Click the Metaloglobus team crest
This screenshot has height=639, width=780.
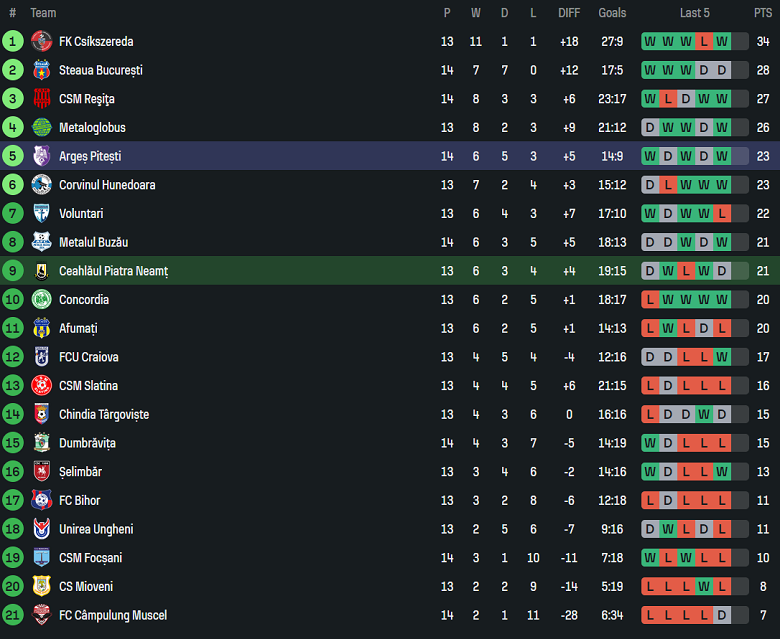(41, 127)
